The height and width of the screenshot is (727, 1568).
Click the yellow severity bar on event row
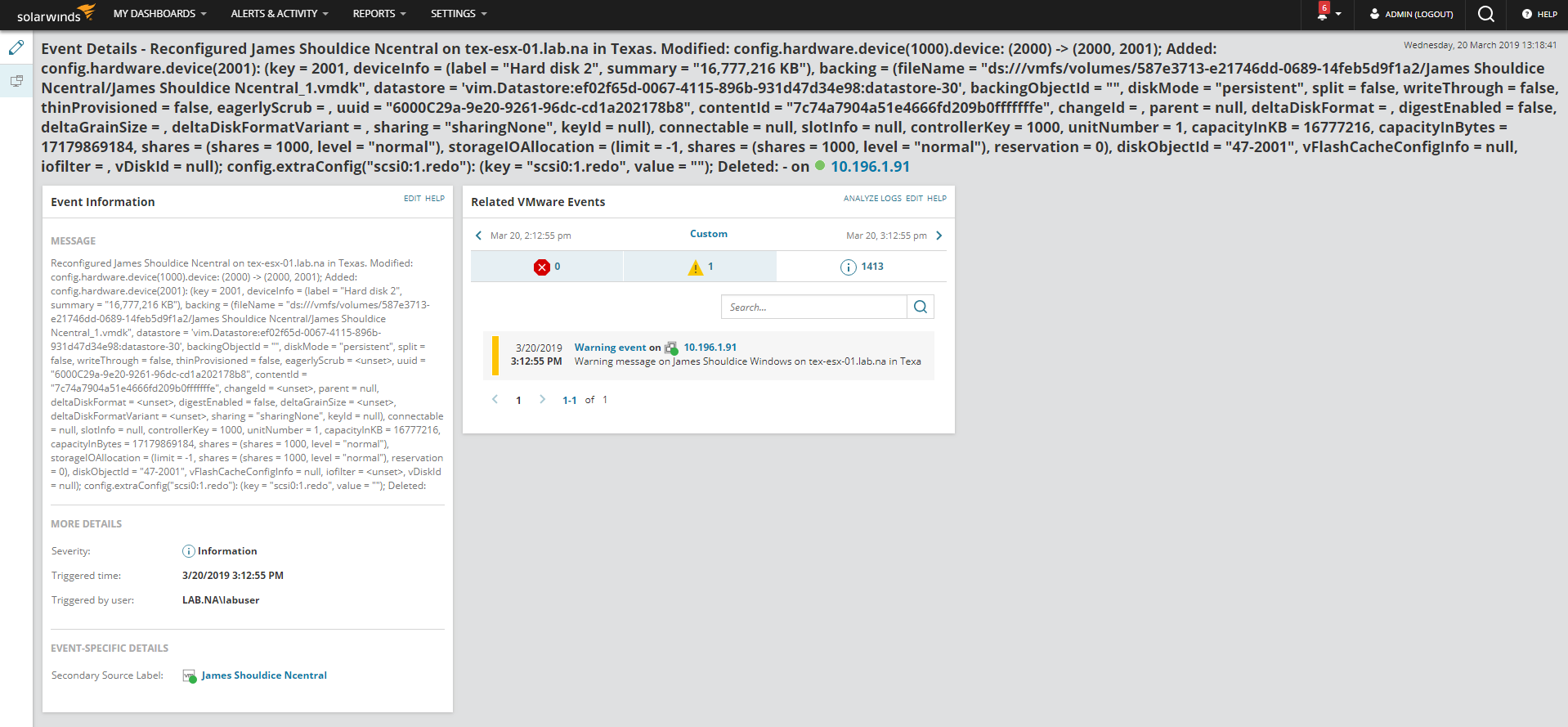(495, 356)
